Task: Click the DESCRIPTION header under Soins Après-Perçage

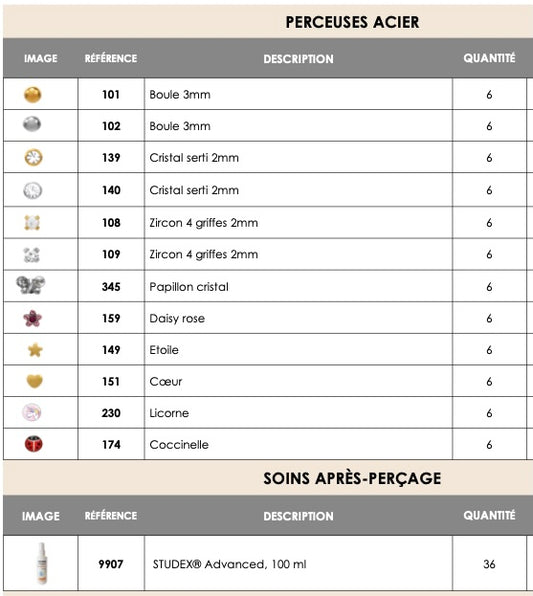Action: (298, 516)
